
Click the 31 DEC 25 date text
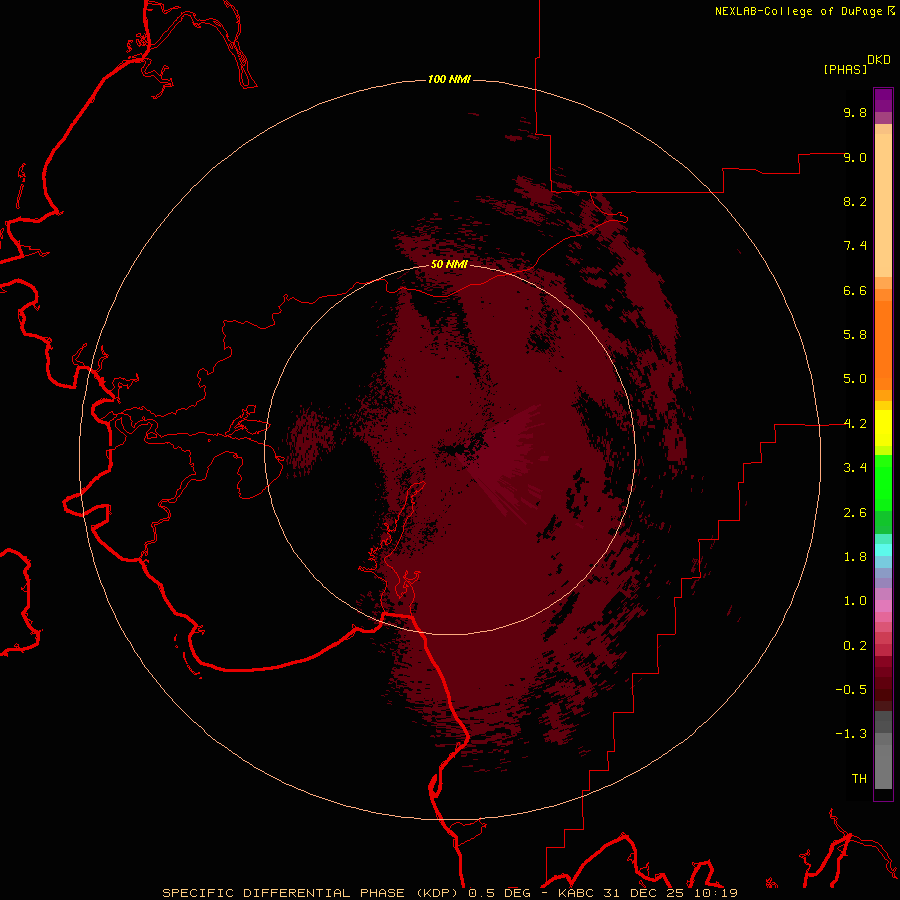[x=643, y=893]
